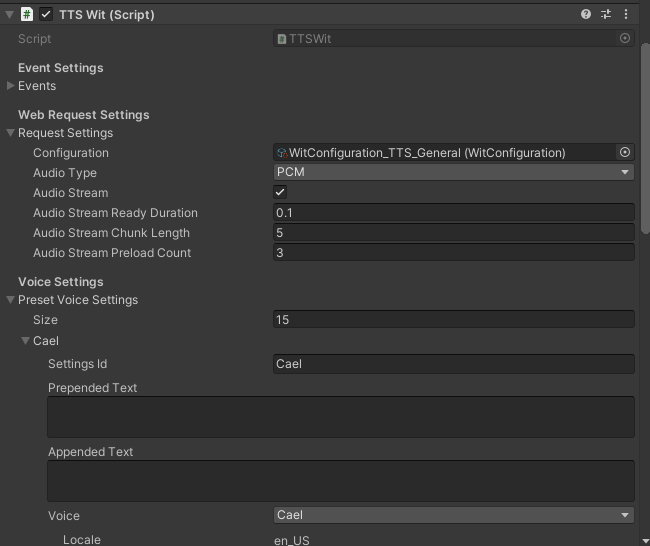Click the Appended Text area
This screenshot has width=650, height=546.
pyautogui.click(x=341, y=481)
